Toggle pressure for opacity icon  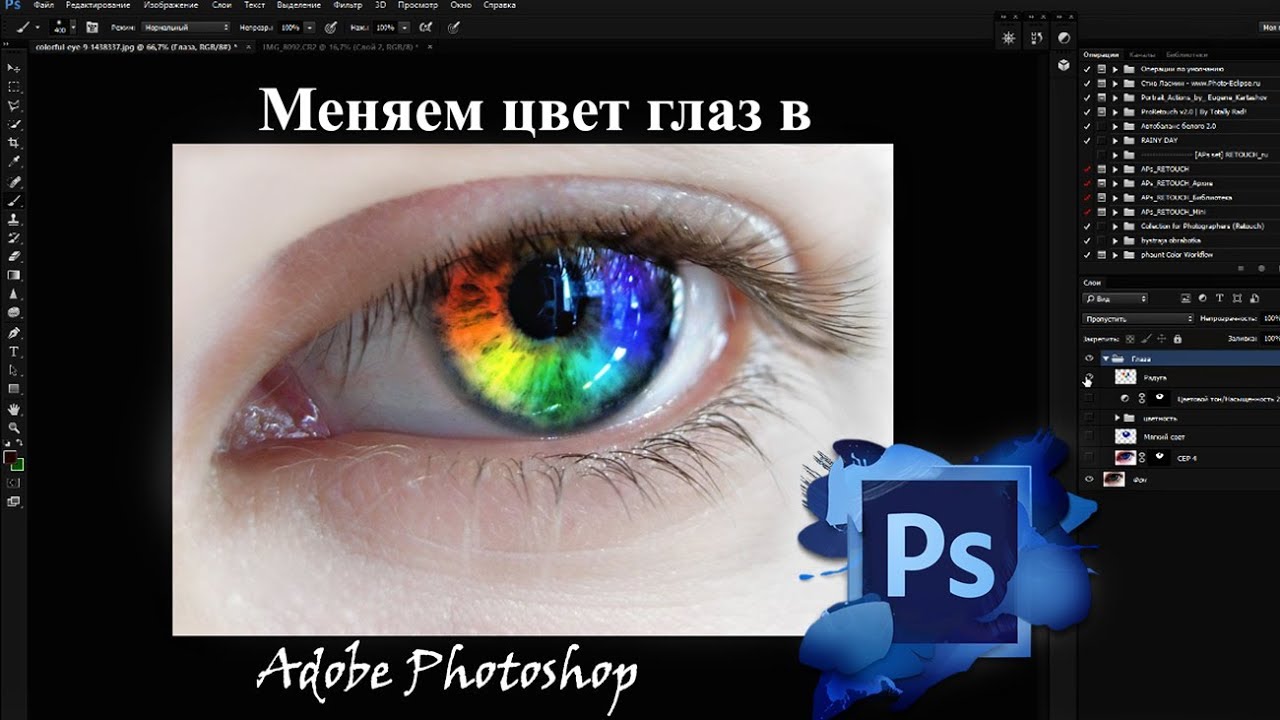tap(330, 27)
